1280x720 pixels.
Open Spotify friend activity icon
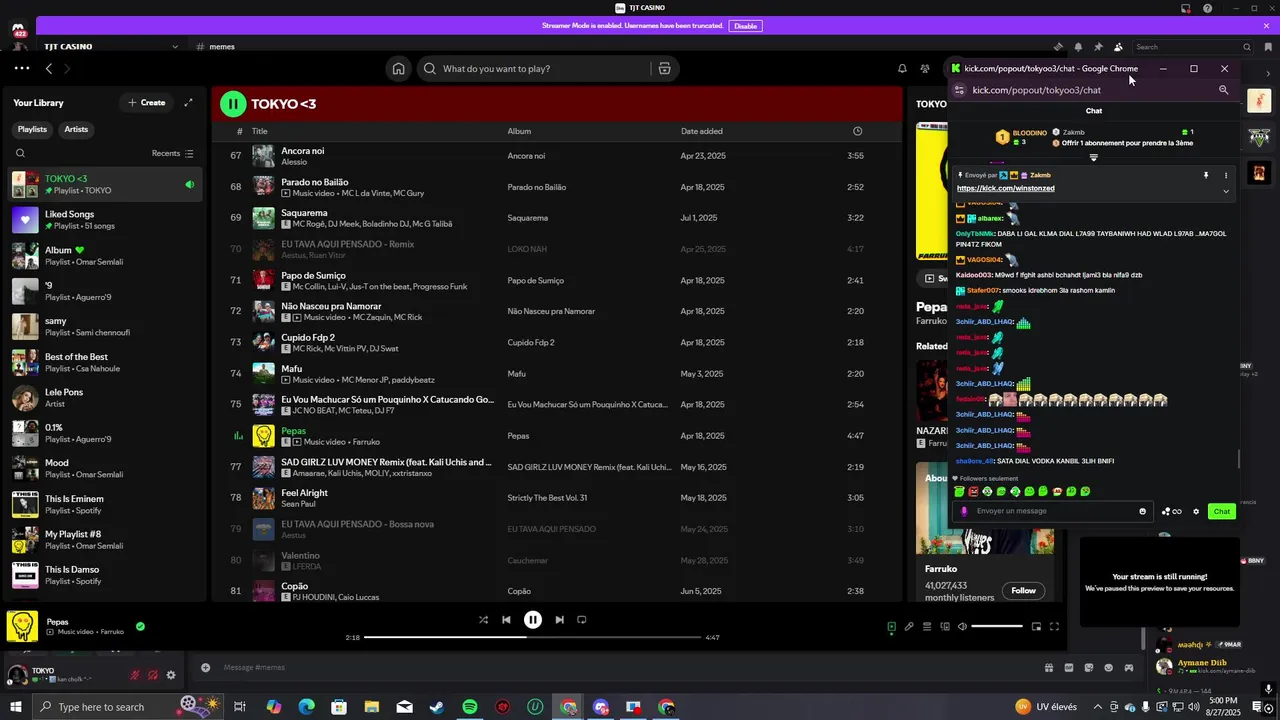click(x=925, y=69)
